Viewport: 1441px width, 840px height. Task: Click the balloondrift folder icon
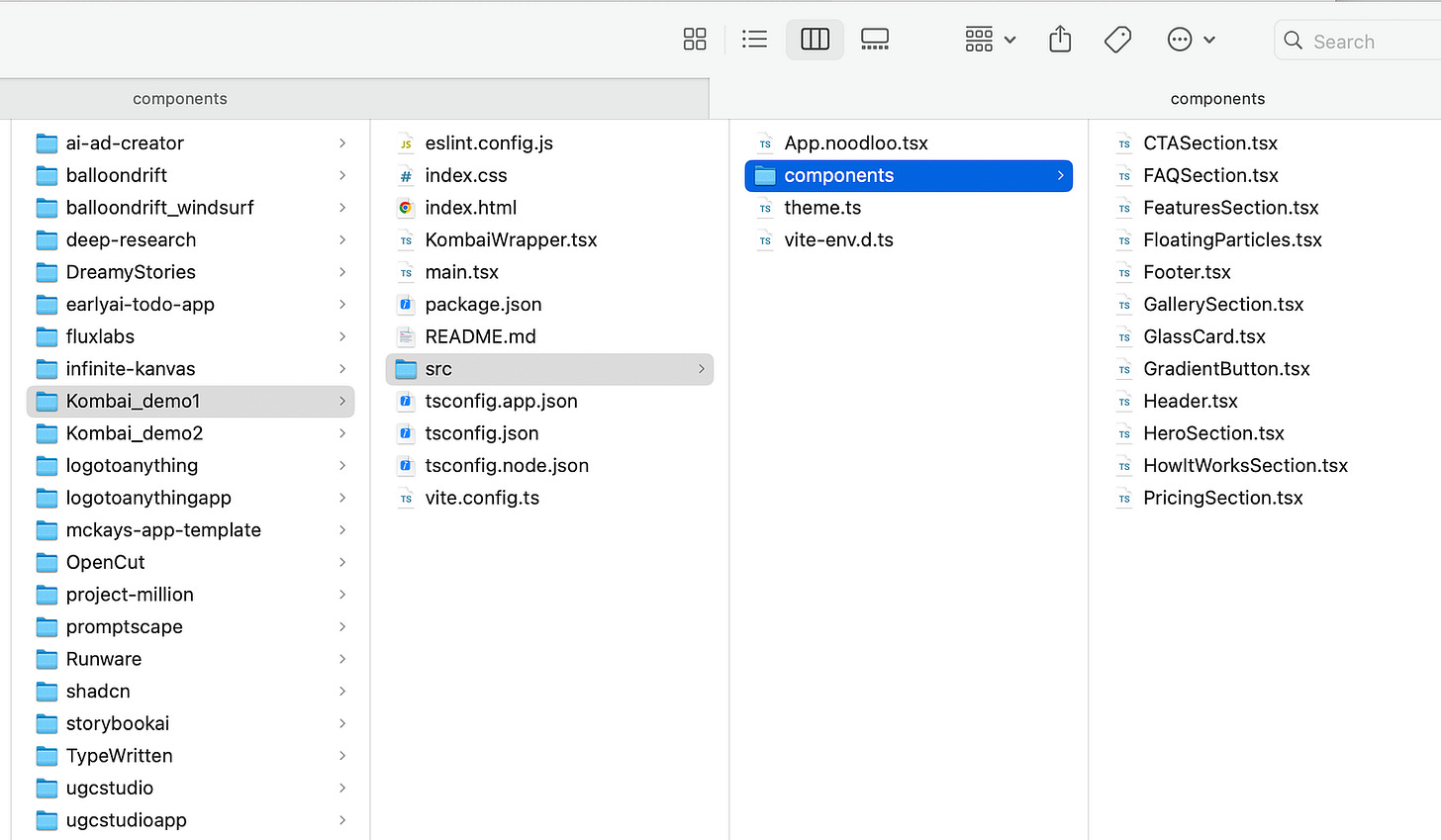coord(47,176)
